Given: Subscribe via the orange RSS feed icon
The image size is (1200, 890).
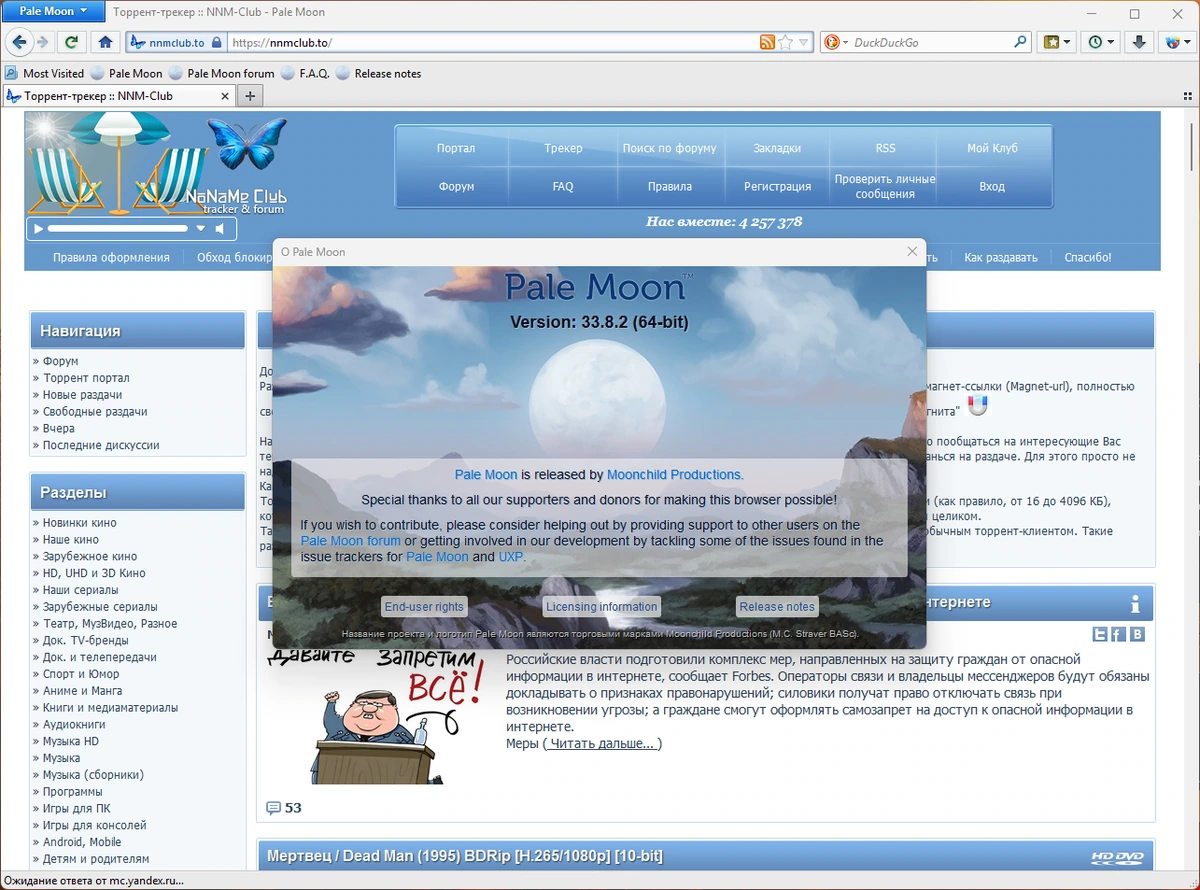Looking at the screenshot, I should pyautogui.click(x=767, y=42).
